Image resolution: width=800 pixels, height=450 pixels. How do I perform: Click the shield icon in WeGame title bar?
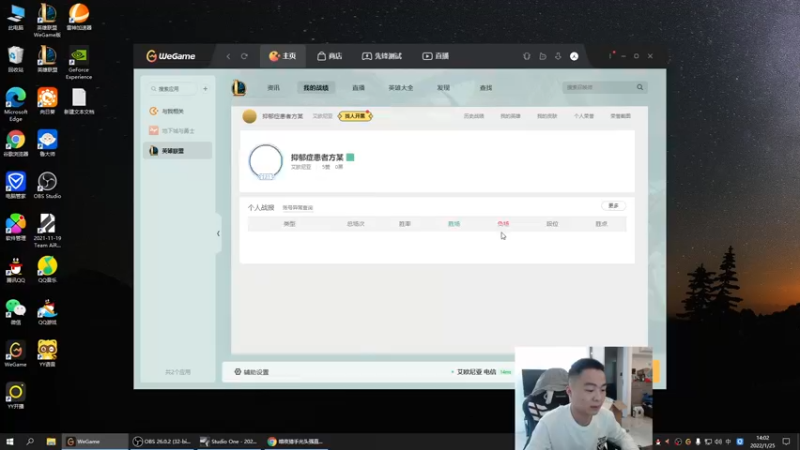(x=527, y=56)
